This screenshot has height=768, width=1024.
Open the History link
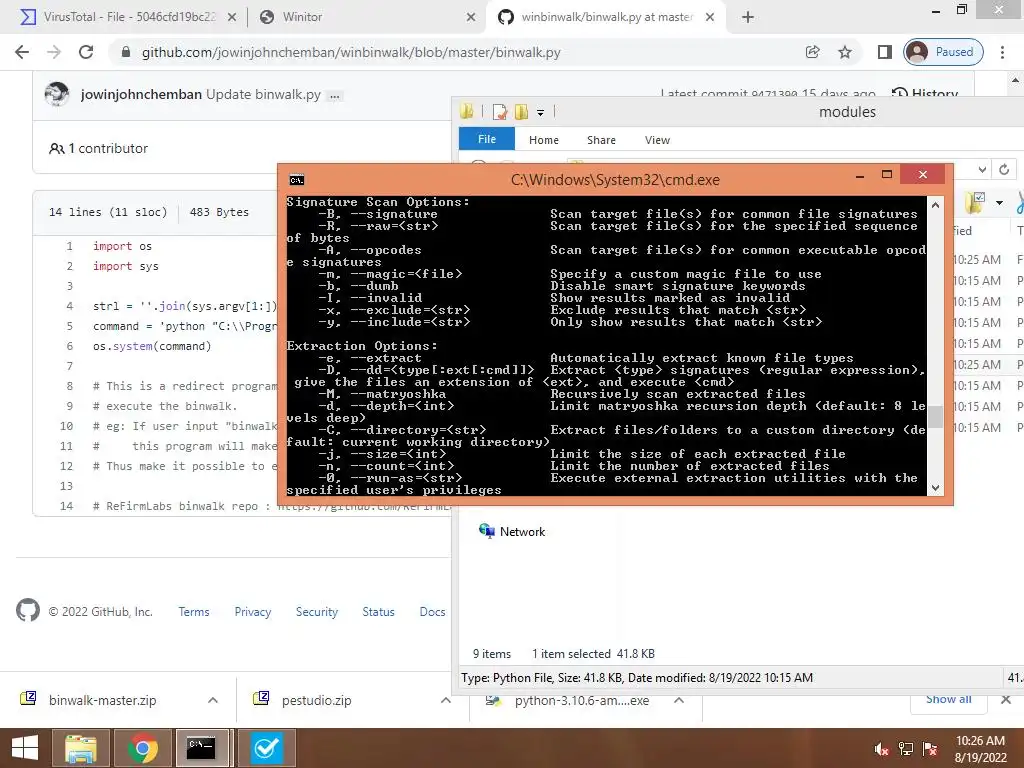[925, 93]
